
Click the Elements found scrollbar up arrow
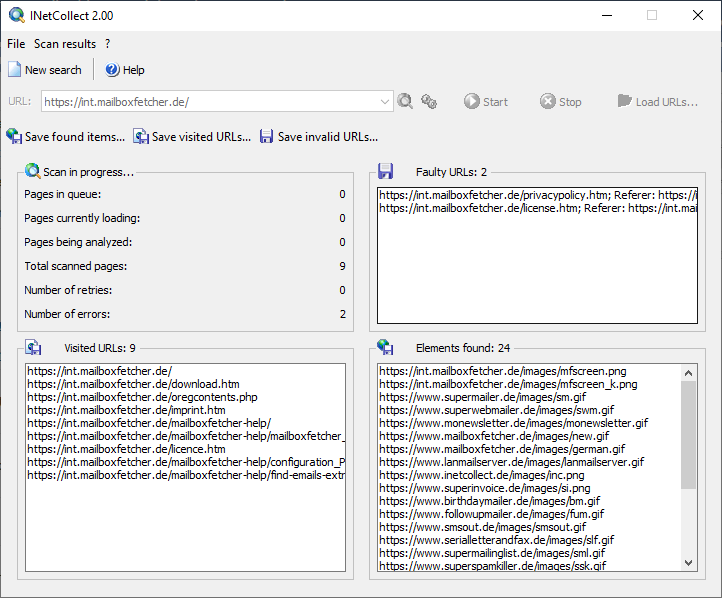pos(688,373)
